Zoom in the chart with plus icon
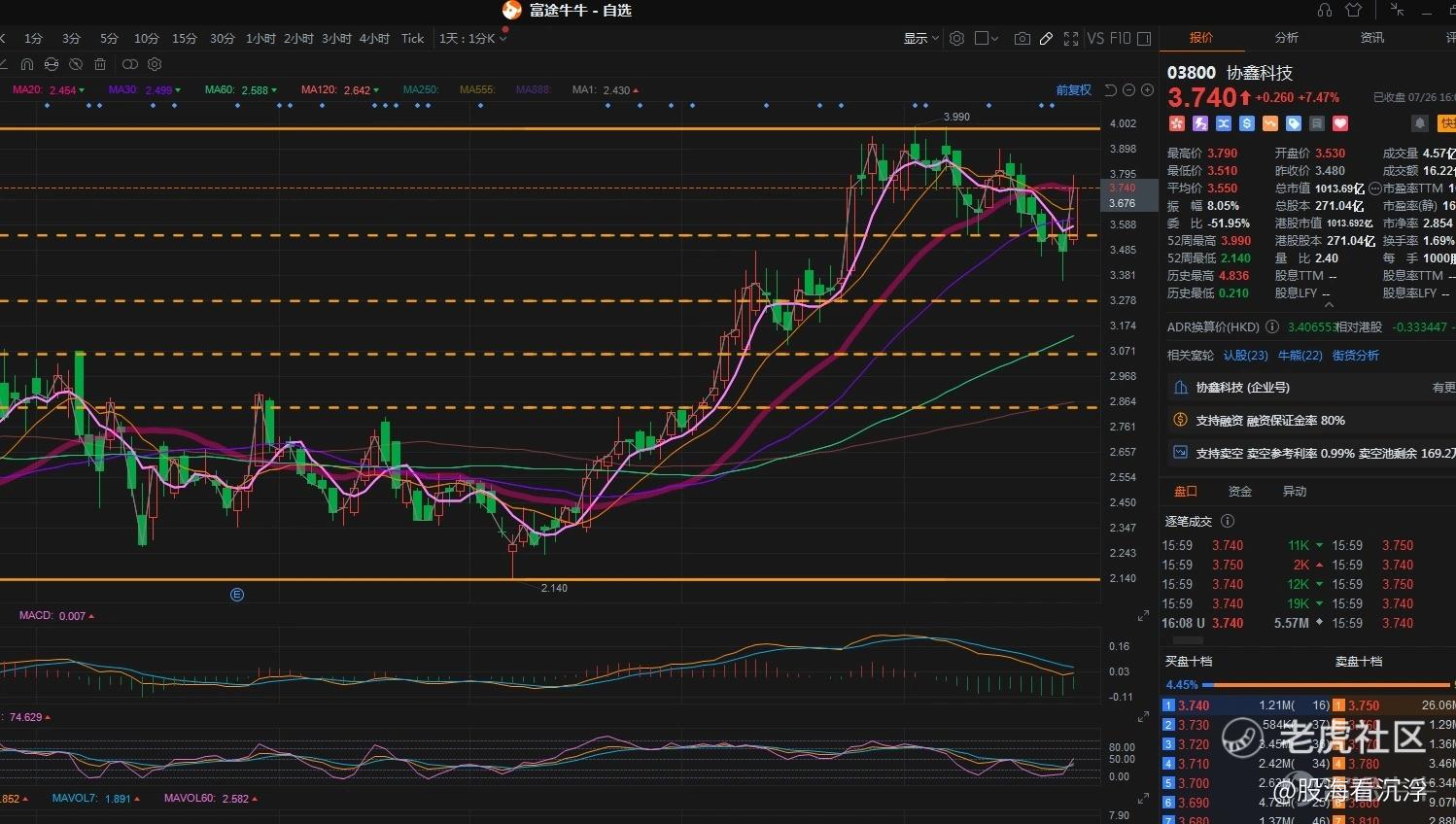This screenshot has width=1456, height=824. pyautogui.click(x=1147, y=90)
